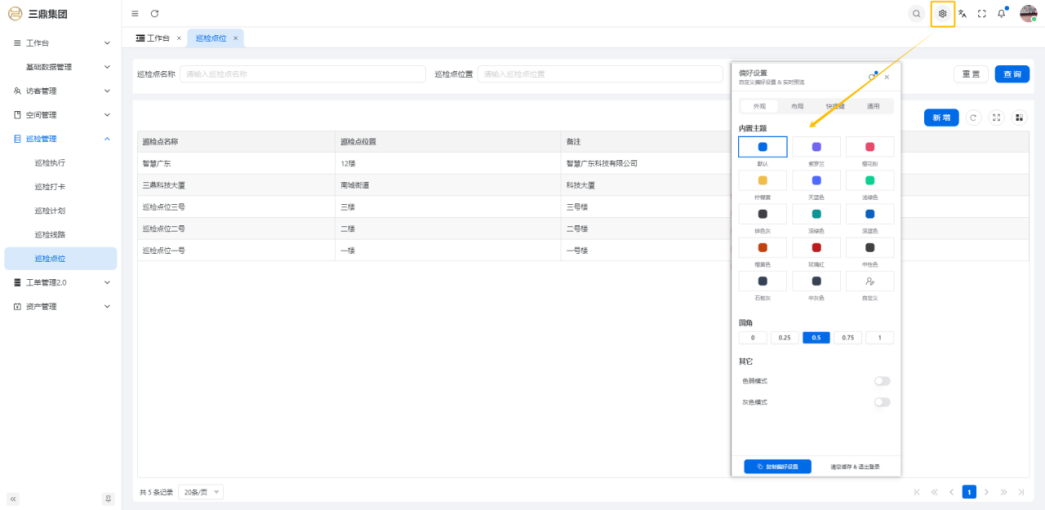Screen dimensions: 1045x510
Task: Open the preferences gear icon in header
Action: tap(942, 14)
